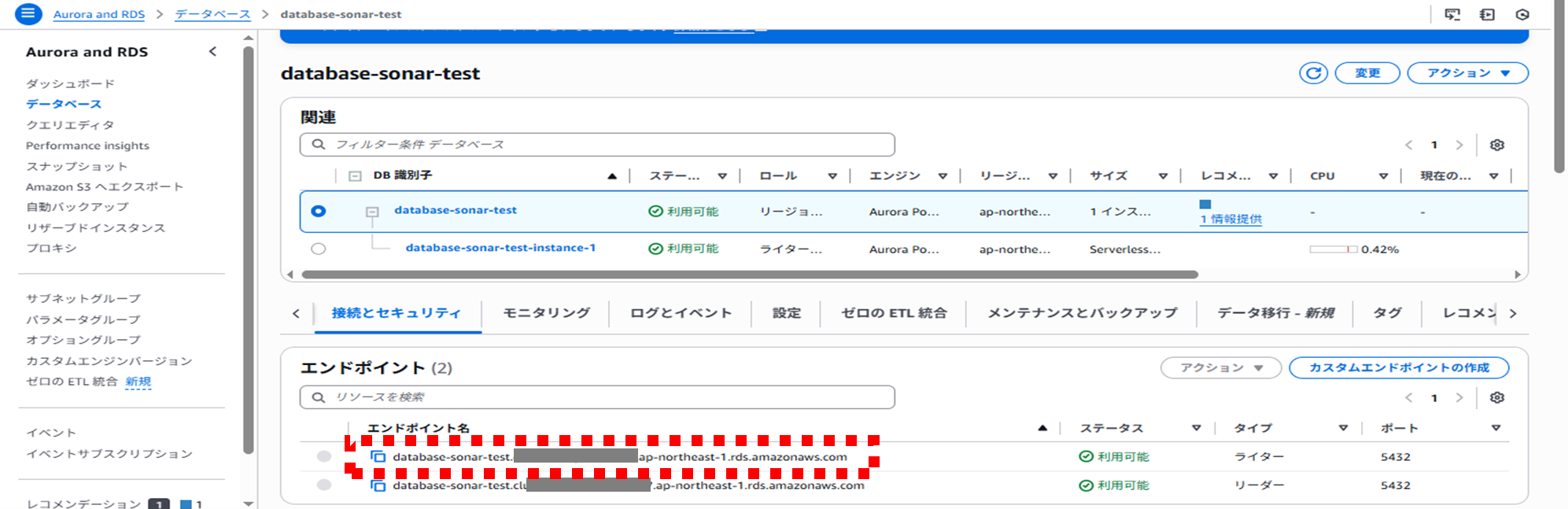Sort related table by DB identifier arrow
This screenshot has width=1568, height=509.
[x=612, y=176]
